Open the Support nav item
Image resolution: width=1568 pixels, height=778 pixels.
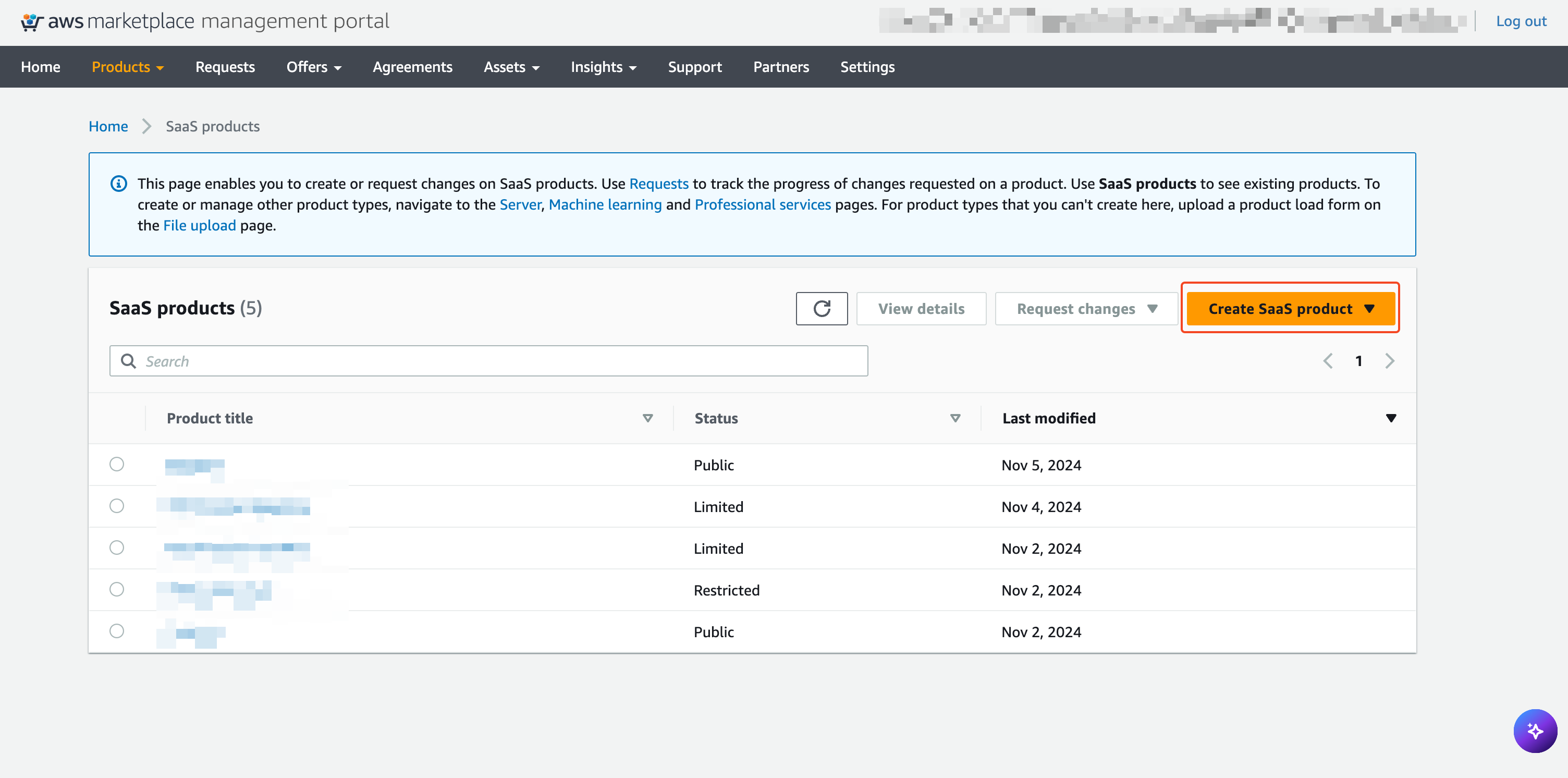pos(695,67)
